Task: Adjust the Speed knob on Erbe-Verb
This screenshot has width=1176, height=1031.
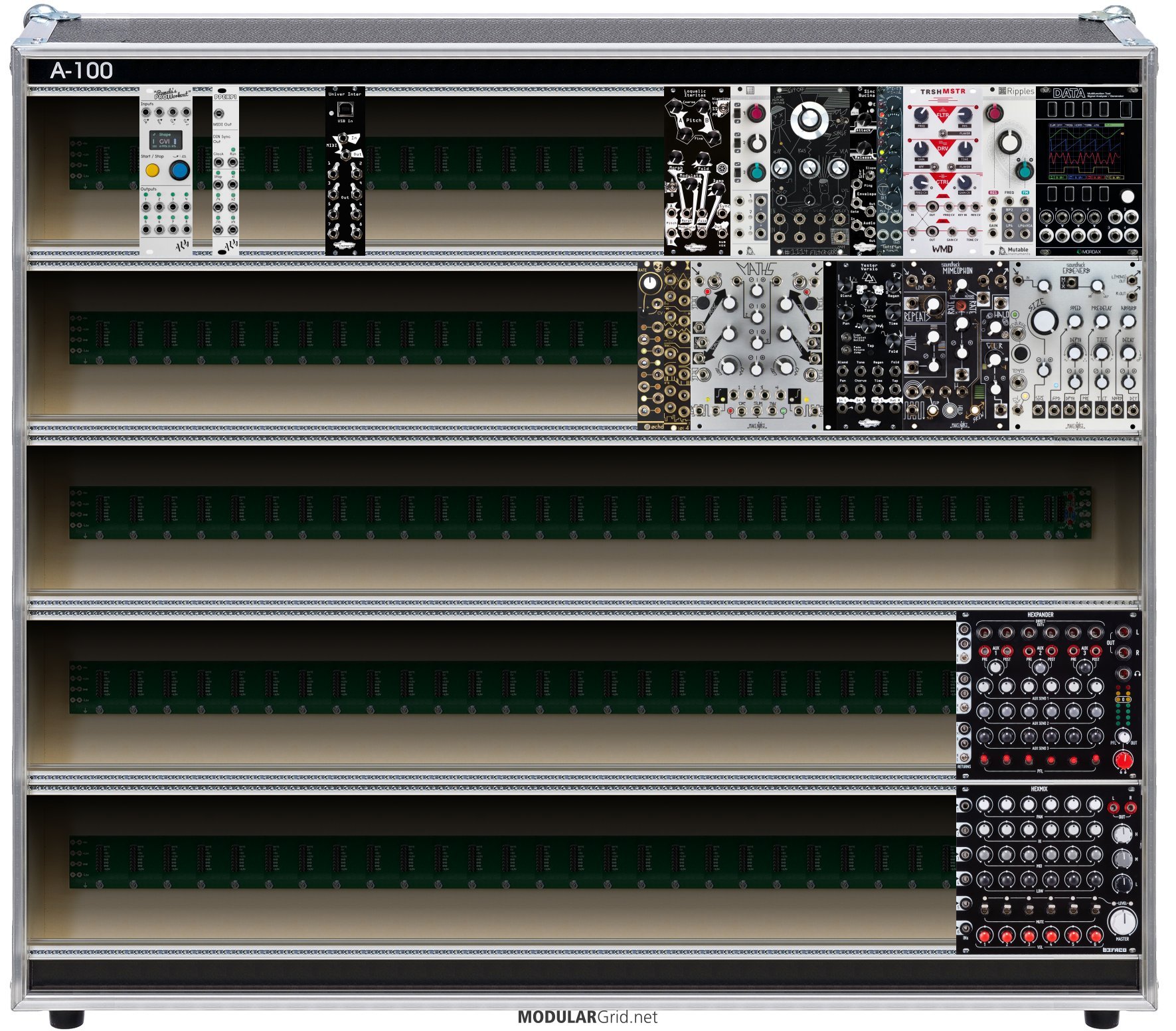Action: pyautogui.click(x=1074, y=322)
